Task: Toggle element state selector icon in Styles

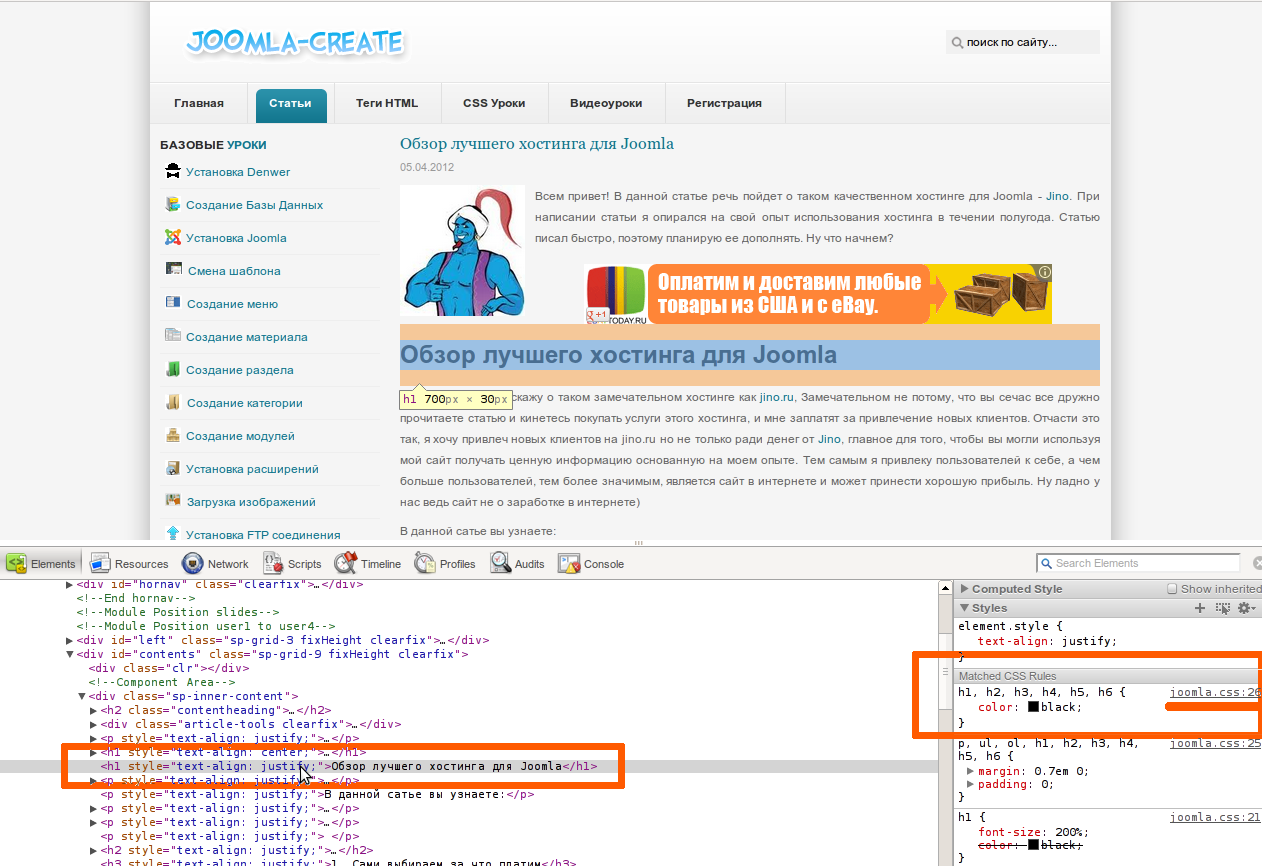Action: 1222,608
